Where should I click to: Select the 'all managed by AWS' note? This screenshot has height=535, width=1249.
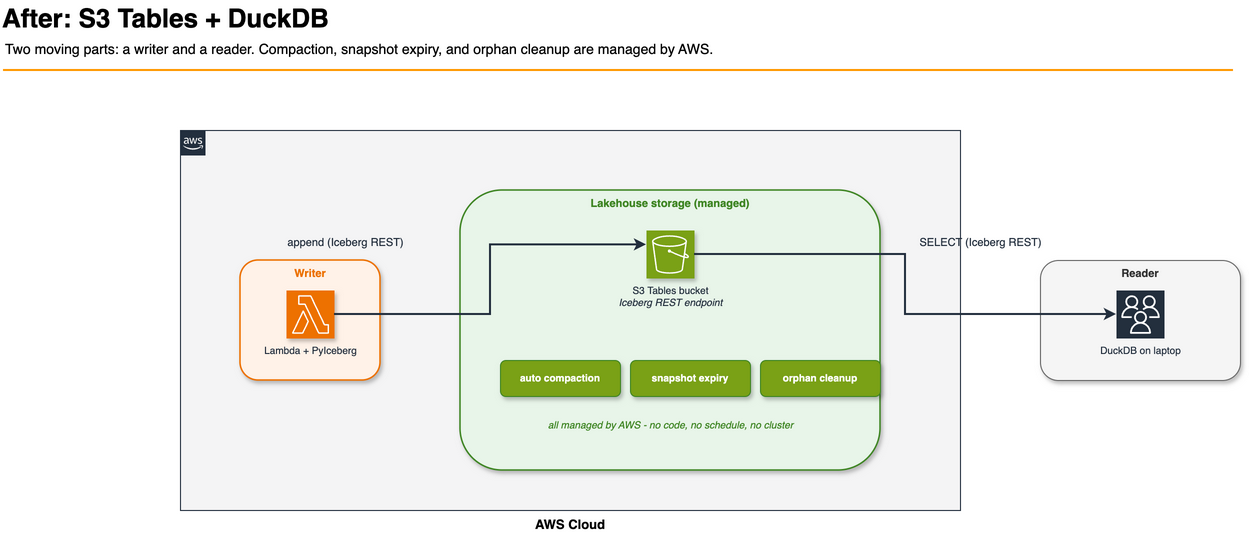670,425
